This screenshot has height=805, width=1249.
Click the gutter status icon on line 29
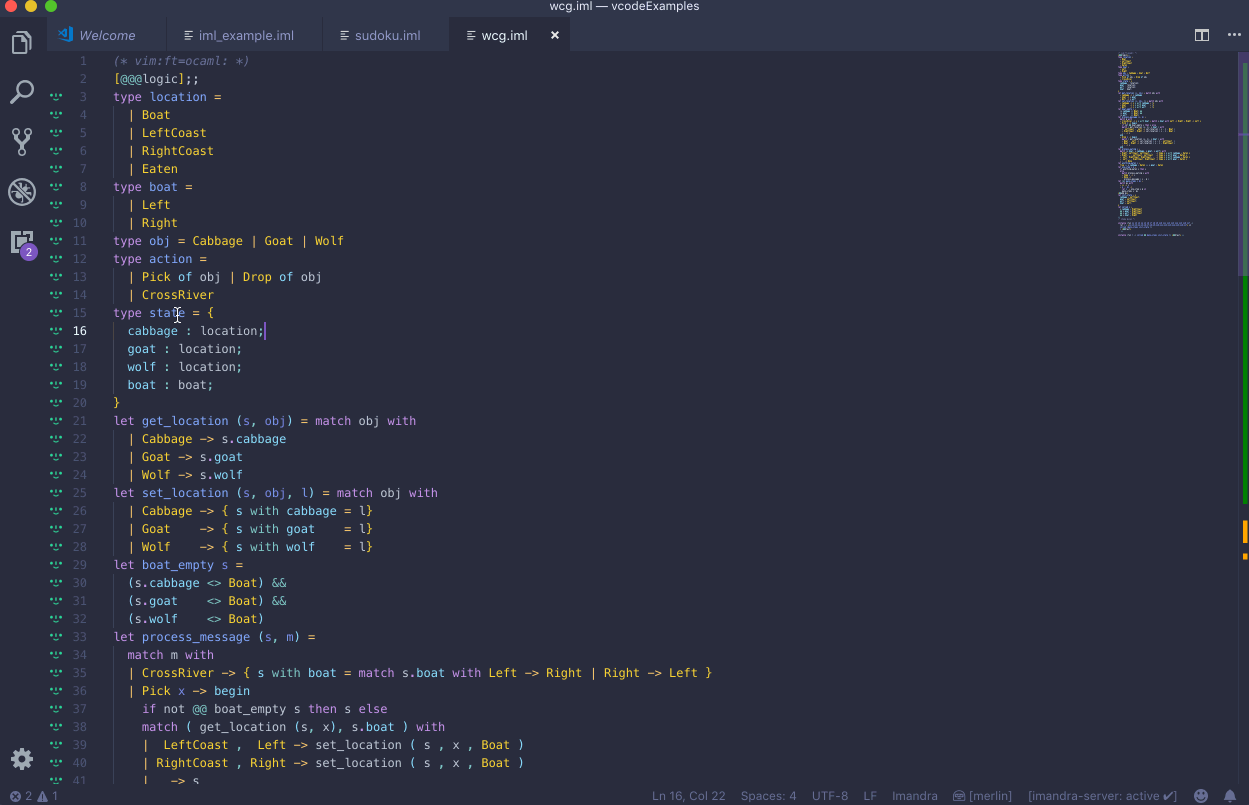pos(57,565)
